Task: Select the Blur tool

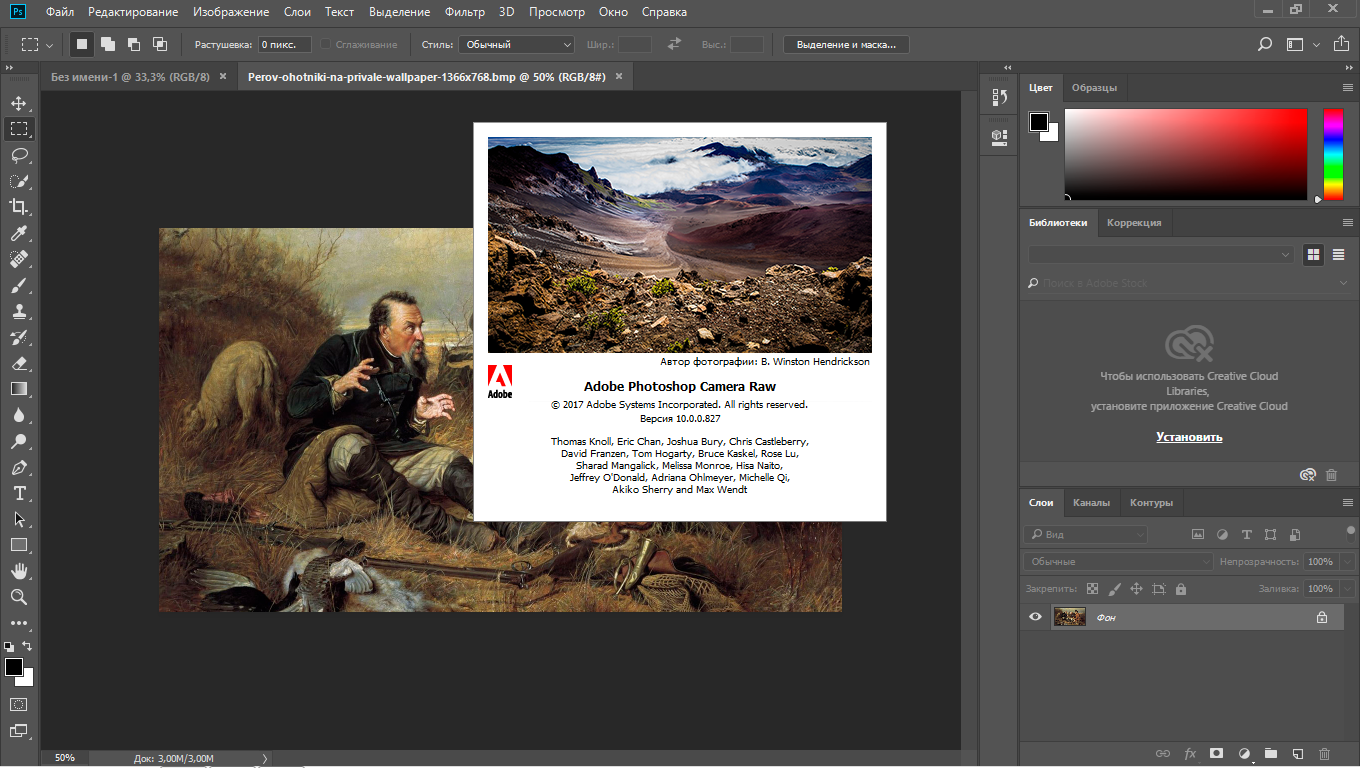Action: tap(19, 415)
